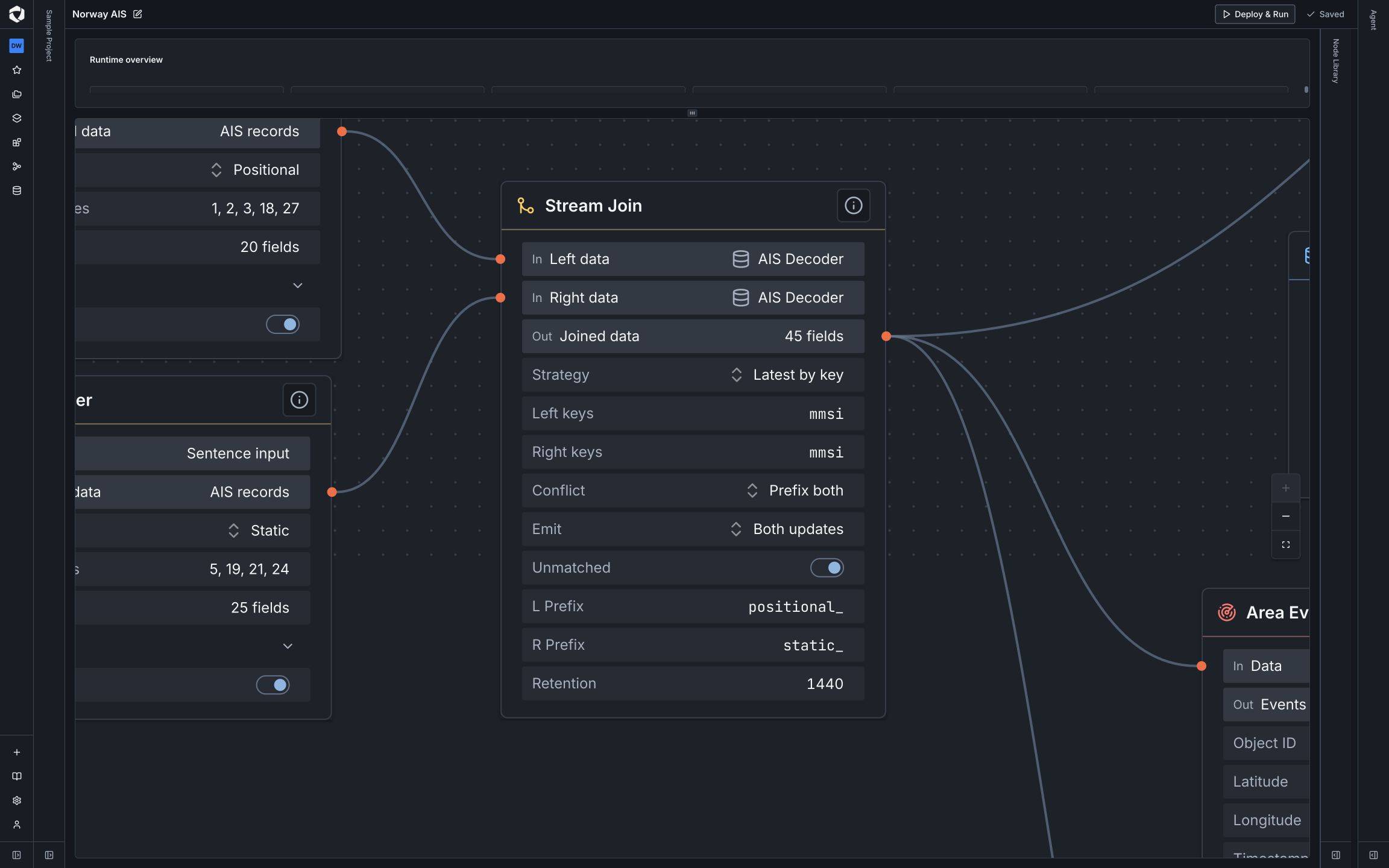Zoom in the canvas with plus control

coord(1286,488)
